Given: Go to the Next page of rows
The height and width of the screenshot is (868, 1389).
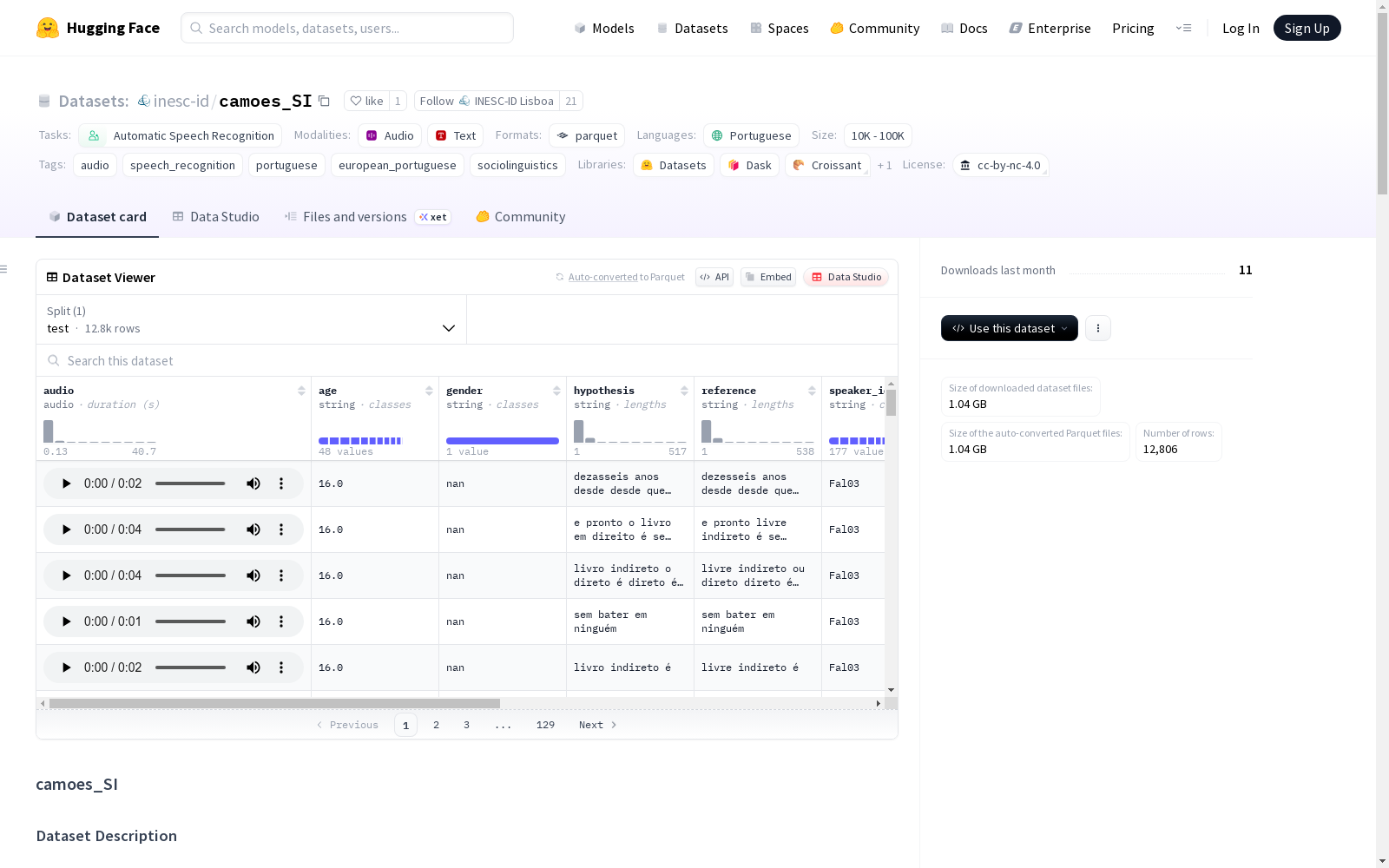Looking at the screenshot, I should [597, 725].
